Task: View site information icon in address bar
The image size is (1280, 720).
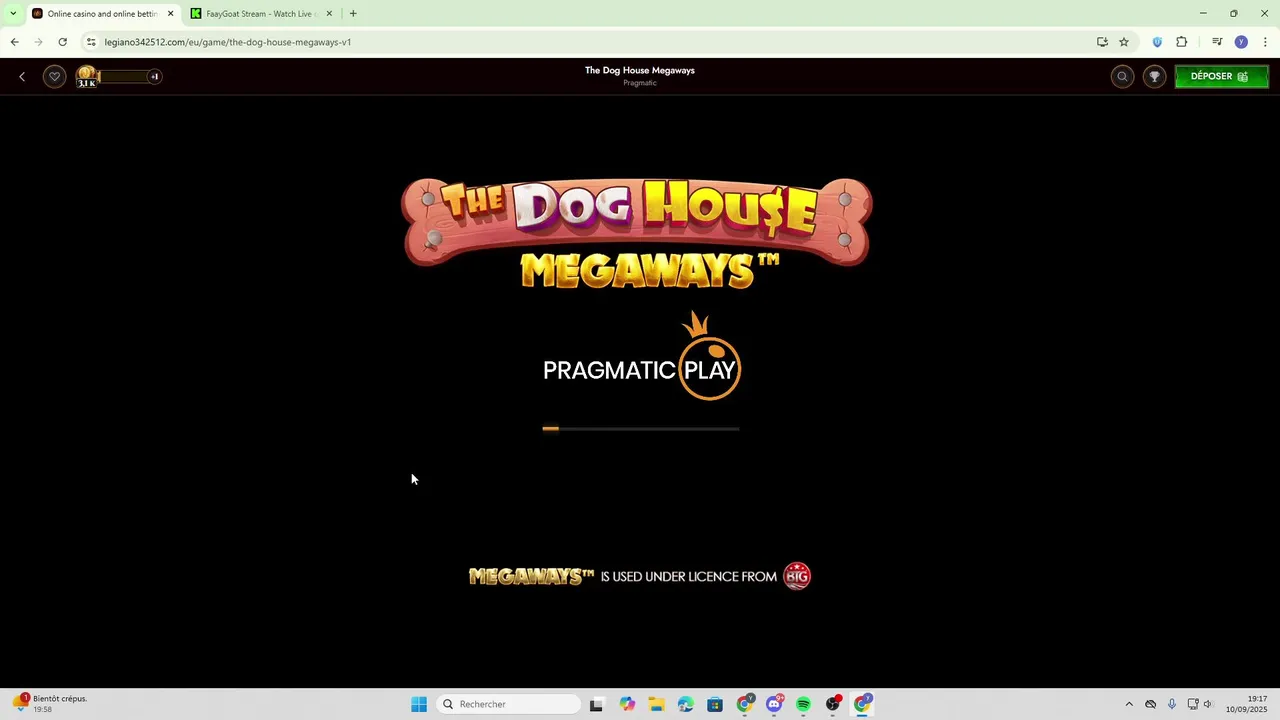Action: [x=91, y=42]
